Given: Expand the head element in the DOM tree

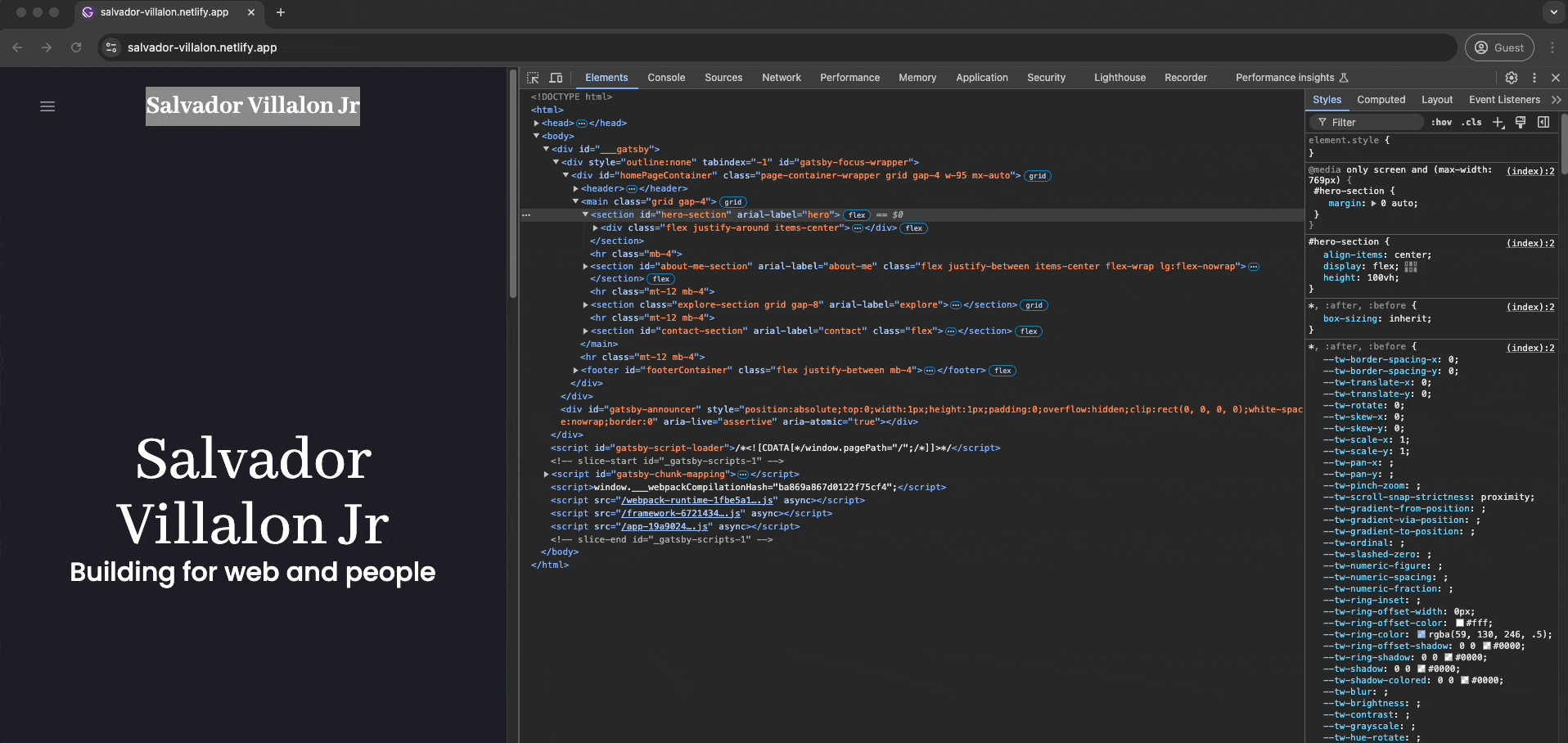Looking at the screenshot, I should pyautogui.click(x=537, y=123).
